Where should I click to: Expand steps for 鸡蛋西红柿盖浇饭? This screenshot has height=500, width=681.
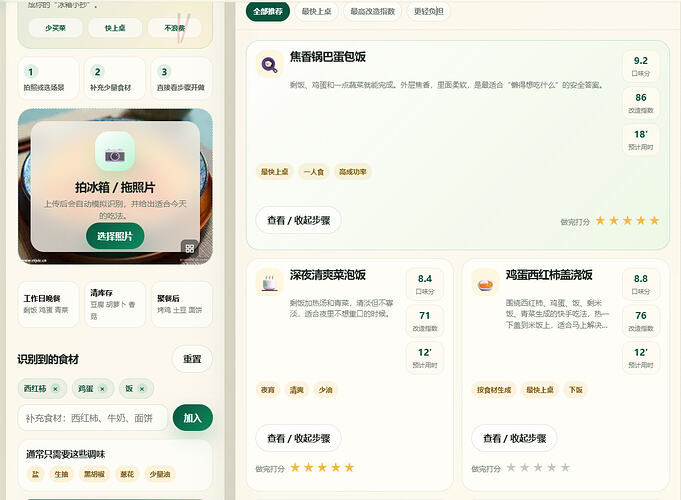(514, 438)
